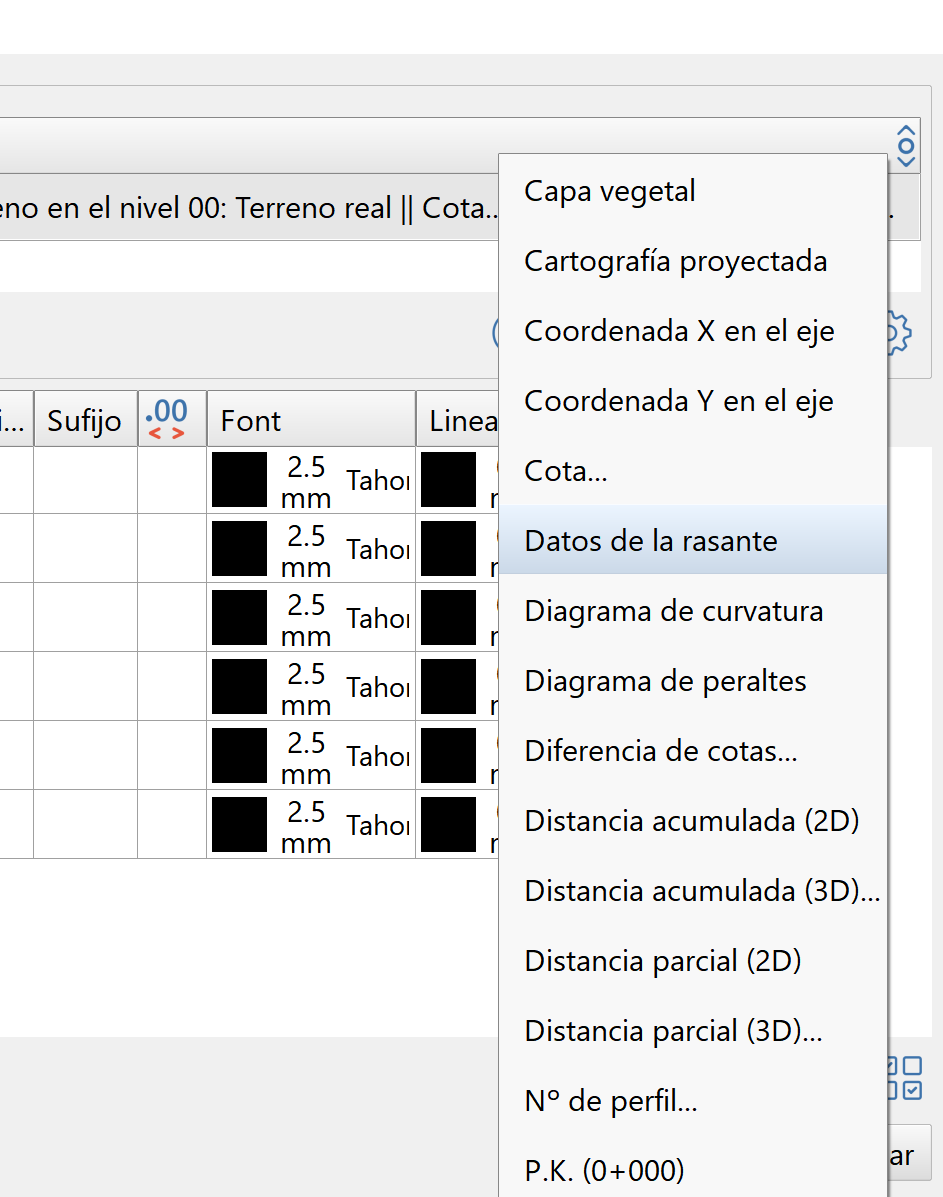Click the unchecked square icon in the bottom-right grid
Viewport: 943px width, 1197px height.
click(x=913, y=1065)
